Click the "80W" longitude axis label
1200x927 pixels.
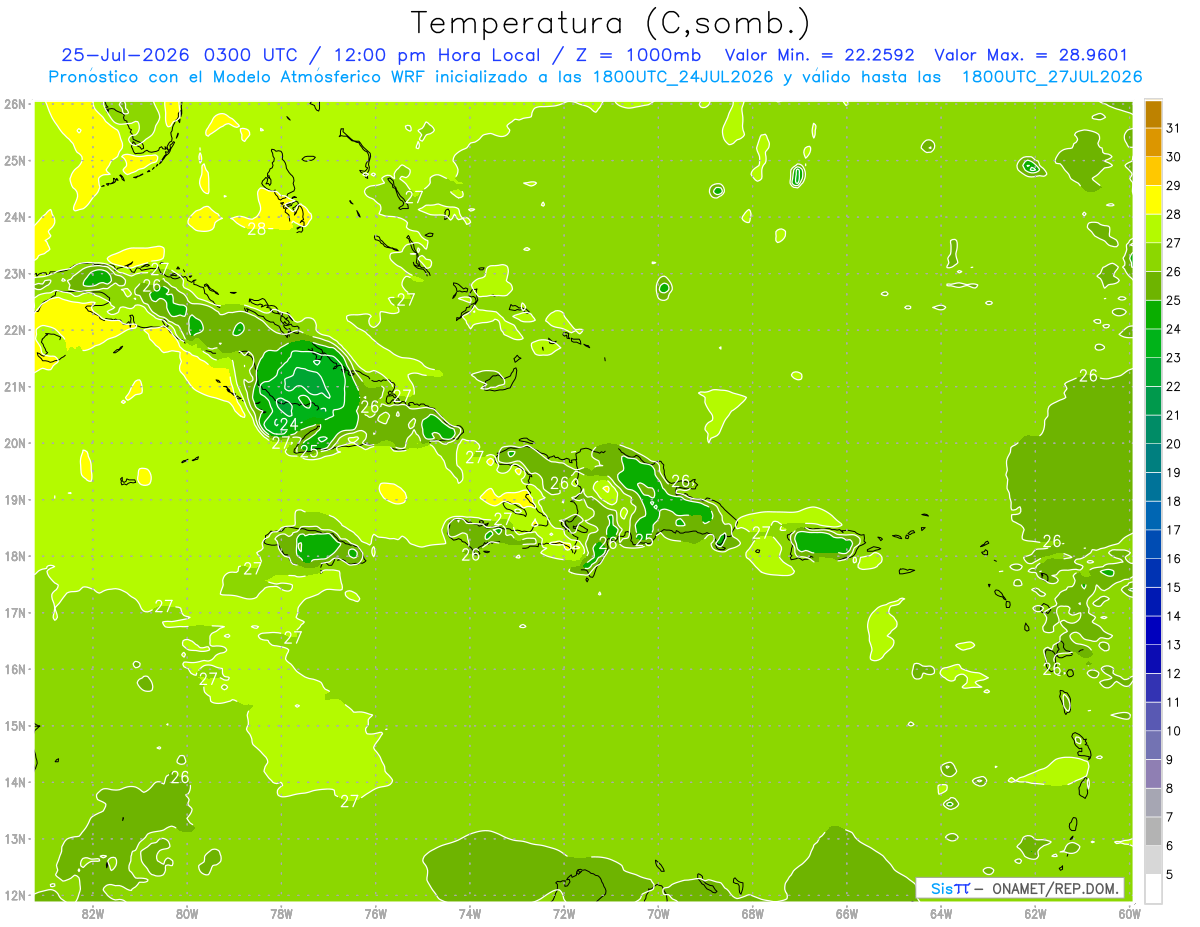187,913
